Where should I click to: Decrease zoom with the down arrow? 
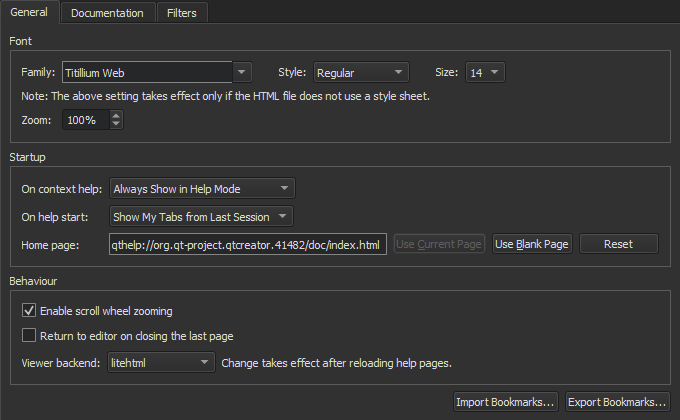click(117, 125)
